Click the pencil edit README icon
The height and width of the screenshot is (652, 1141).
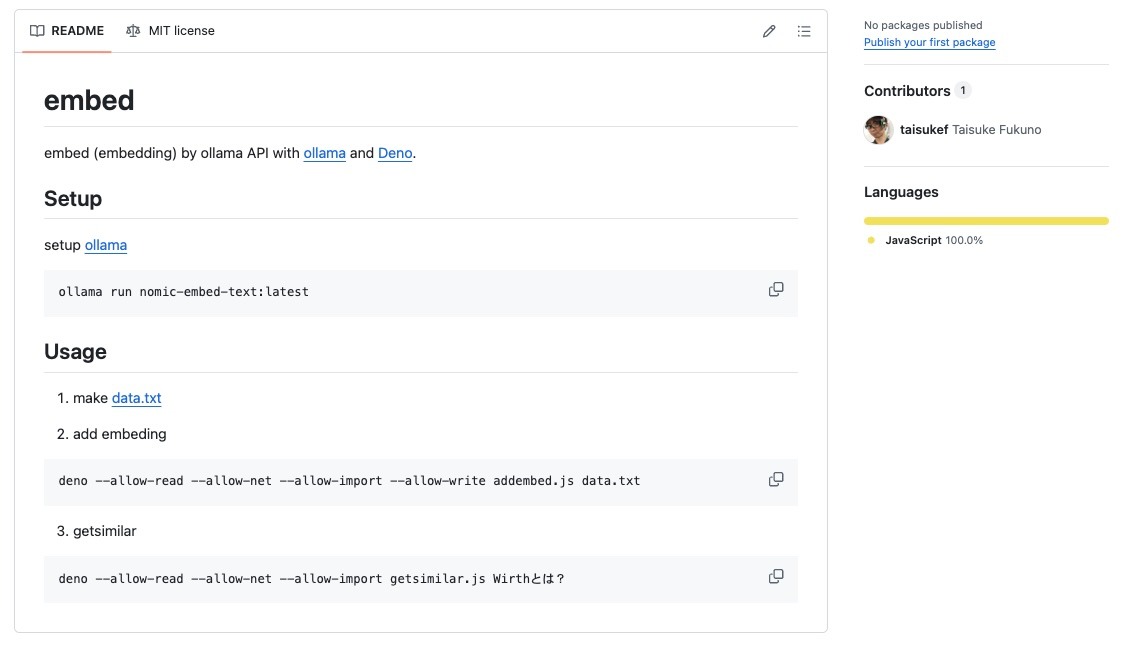(x=769, y=31)
